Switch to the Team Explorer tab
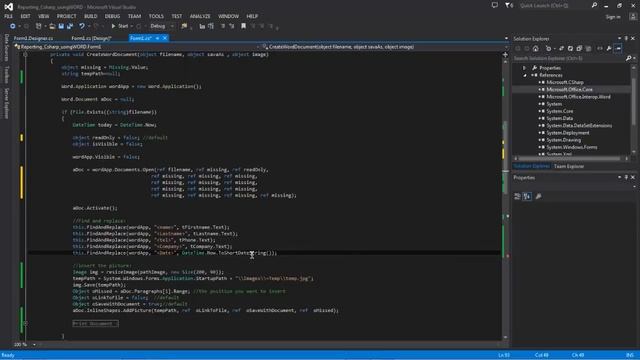The height and width of the screenshot is (360, 640). click(x=569, y=167)
